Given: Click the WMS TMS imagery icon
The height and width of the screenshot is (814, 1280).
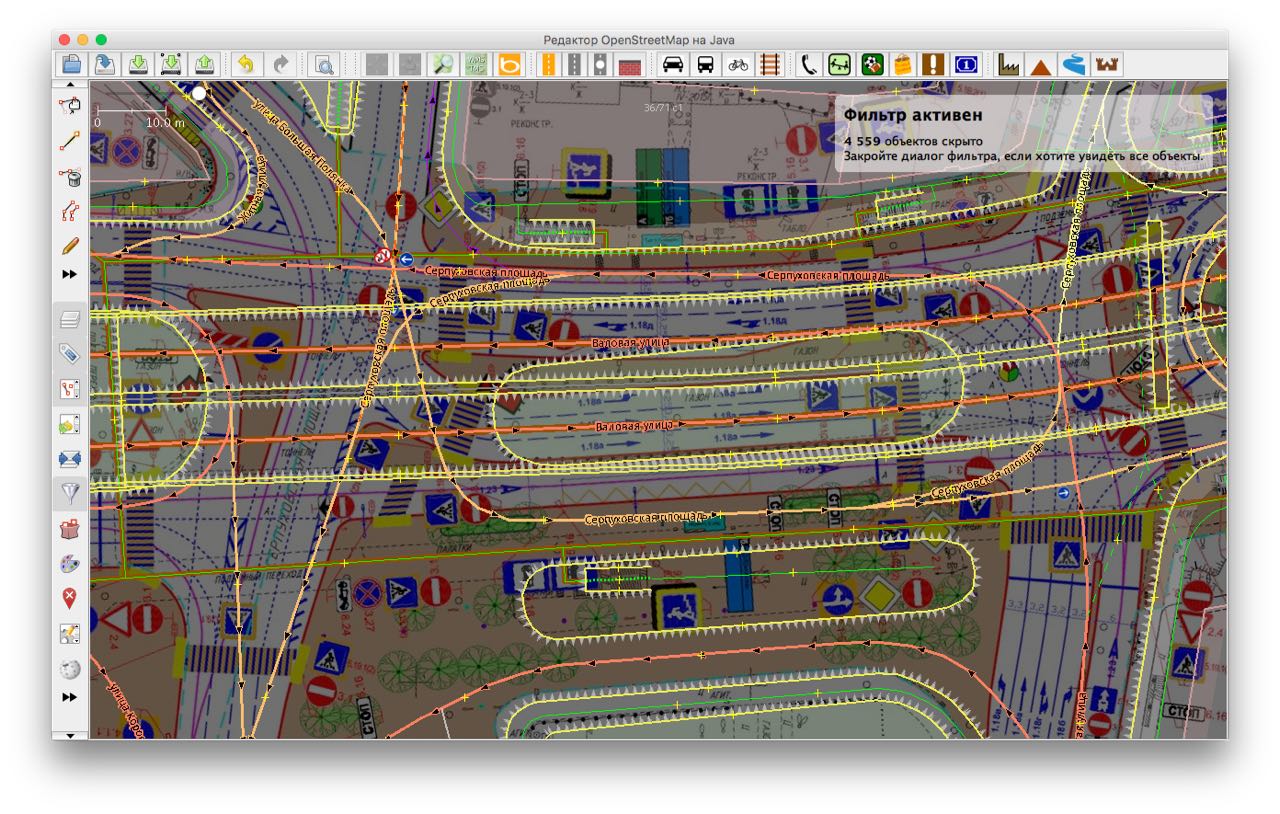Looking at the screenshot, I should [x=476, y=65].
